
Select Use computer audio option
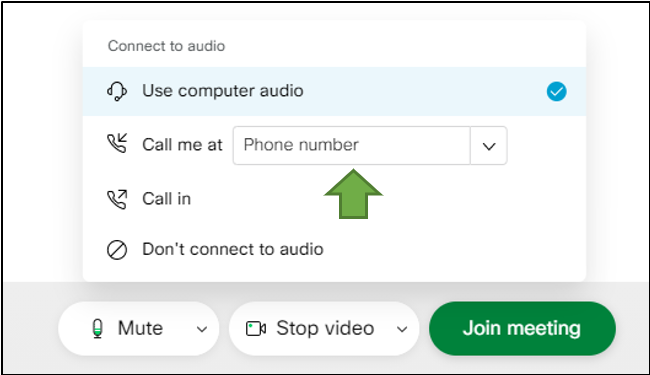tap(334, 91)
